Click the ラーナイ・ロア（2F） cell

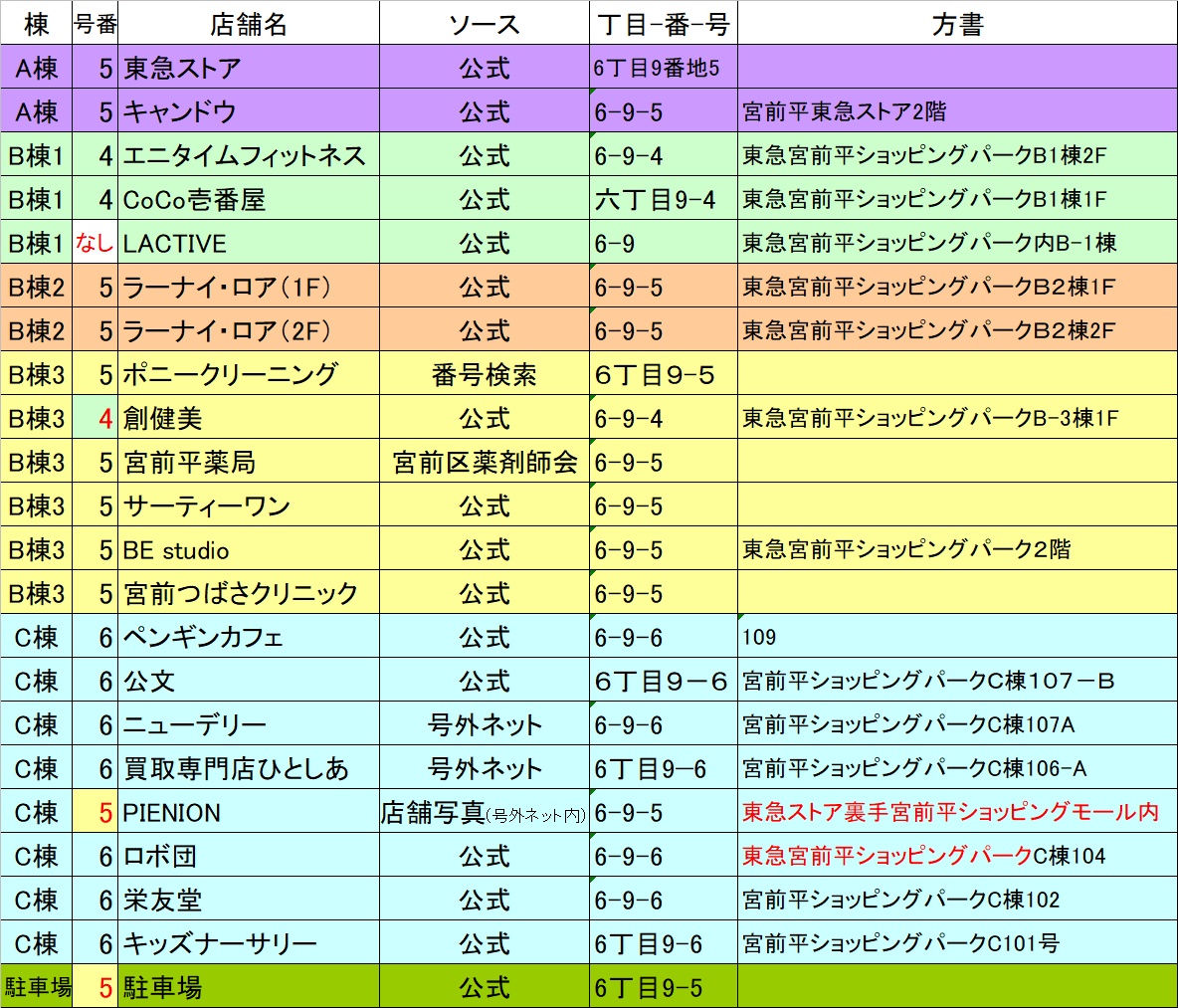(x=249, y=329)
